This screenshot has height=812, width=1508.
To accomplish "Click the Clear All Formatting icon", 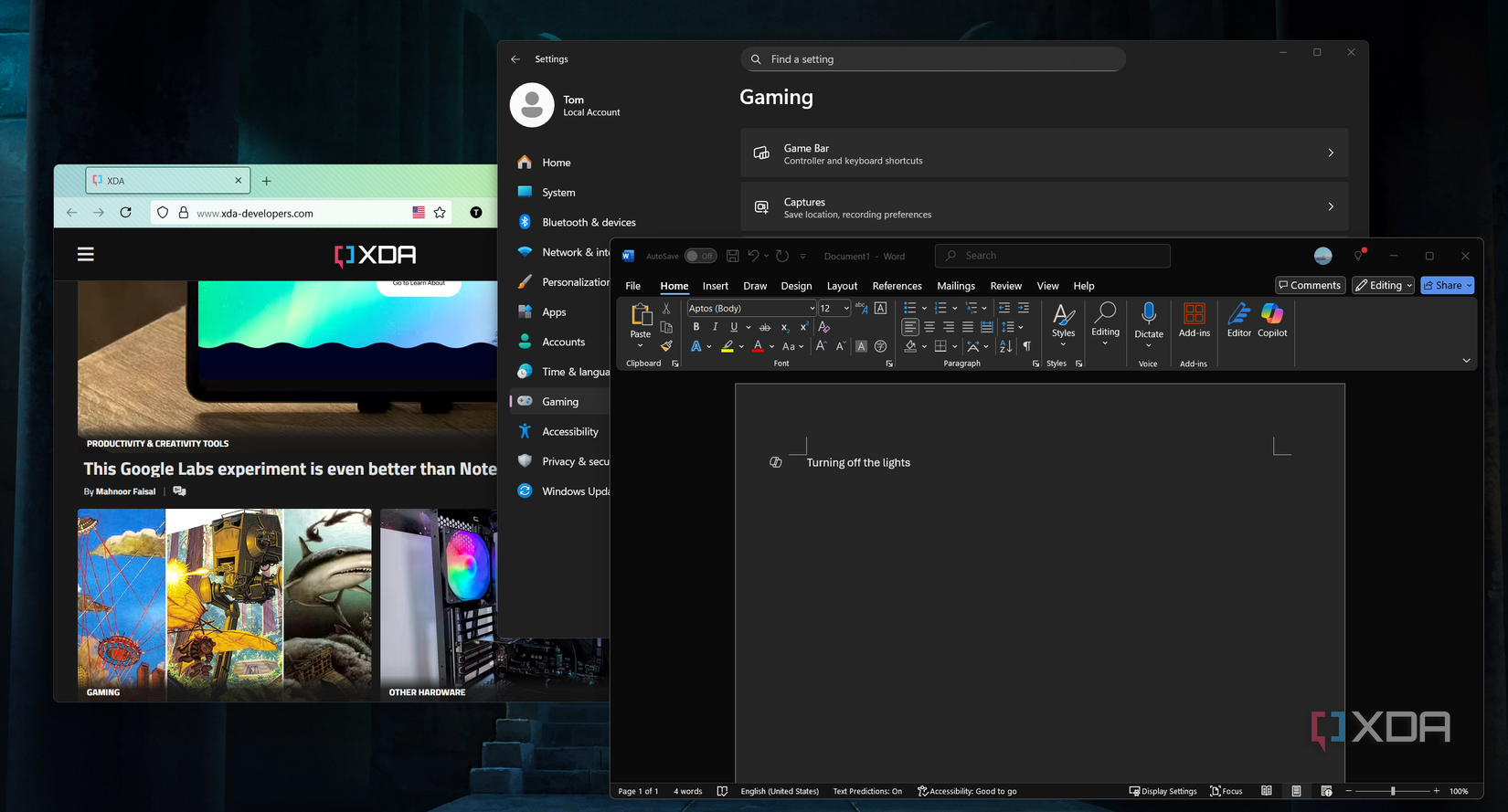I will (x=824, y=327).
